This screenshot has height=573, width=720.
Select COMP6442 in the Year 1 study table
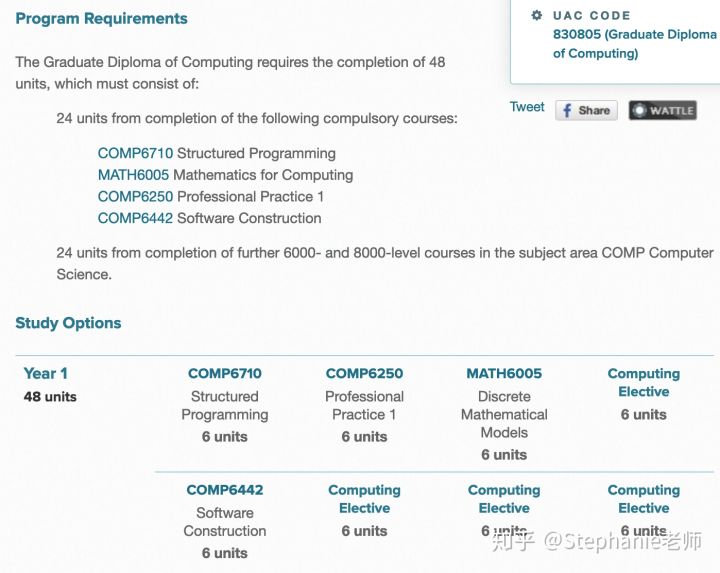coord(225,490)
